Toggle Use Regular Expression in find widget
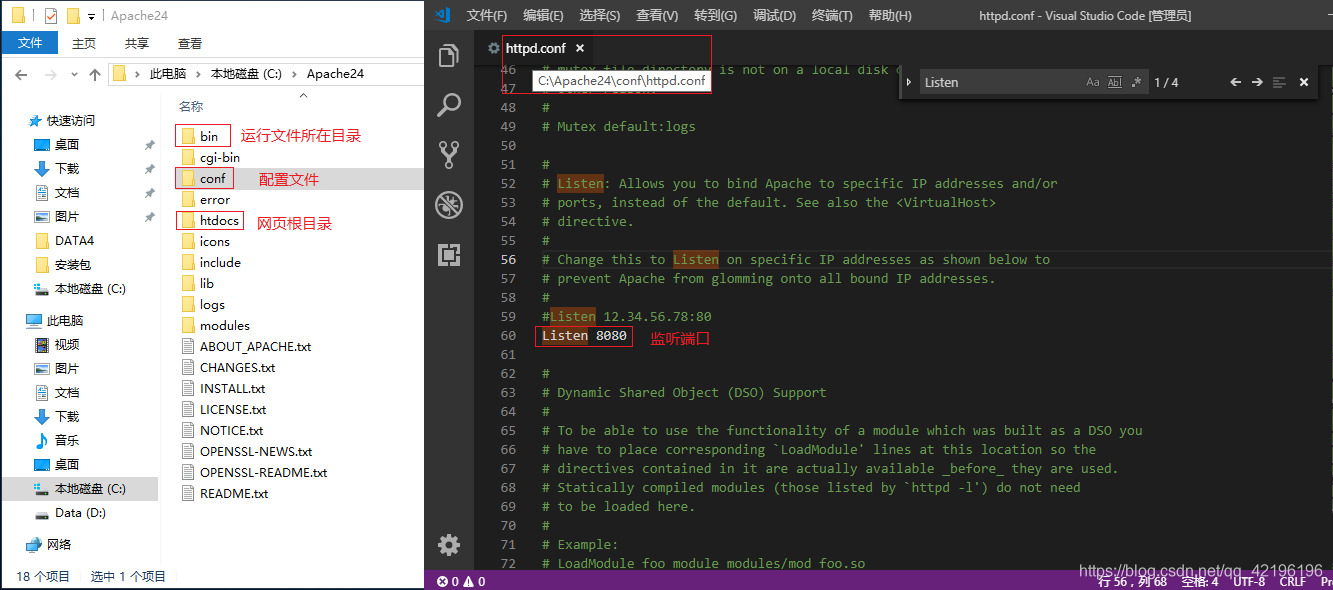The height and width of the screenshot is (590, 1333). (1136, 82)
